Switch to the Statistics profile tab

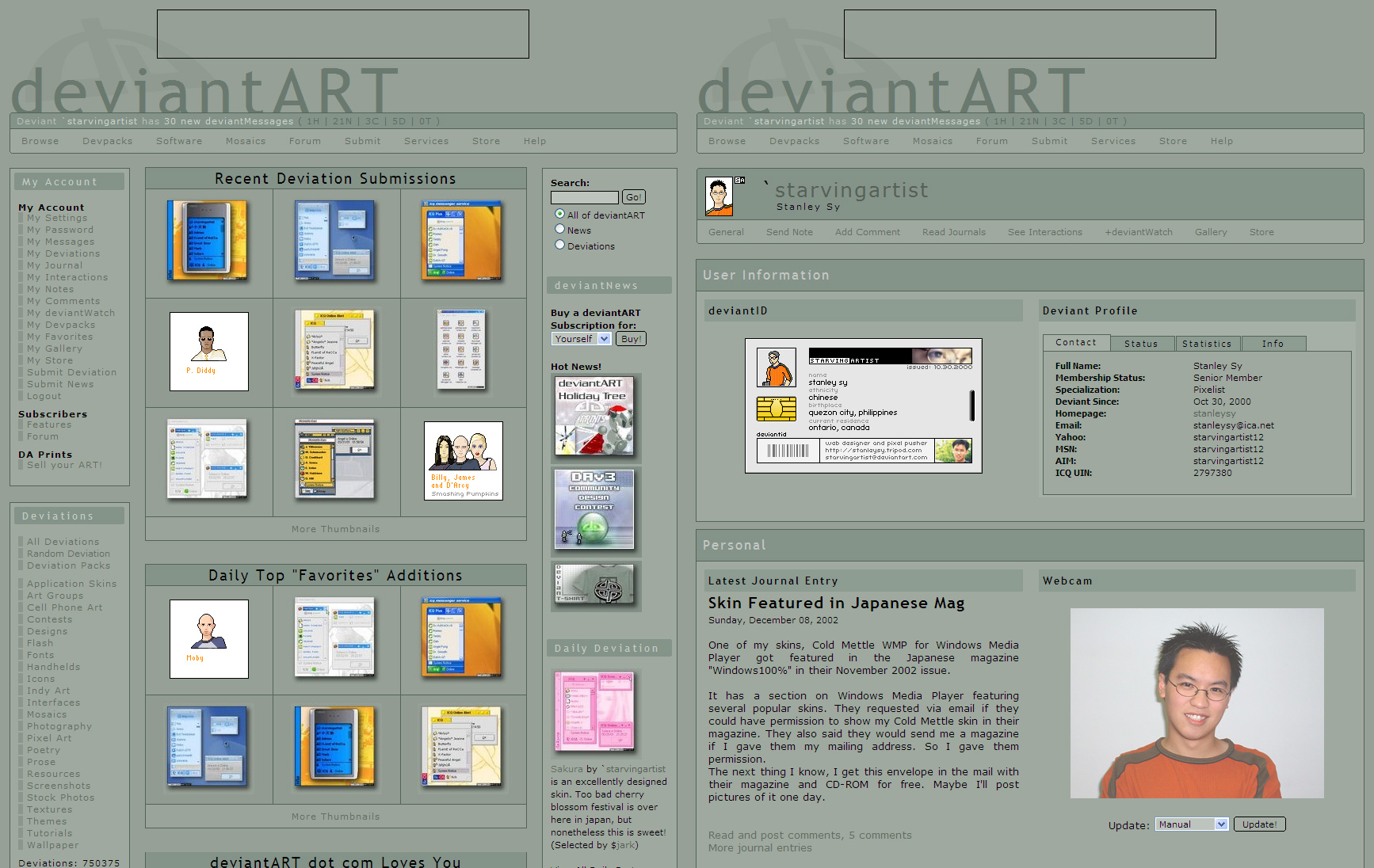tap(1208, 344)
